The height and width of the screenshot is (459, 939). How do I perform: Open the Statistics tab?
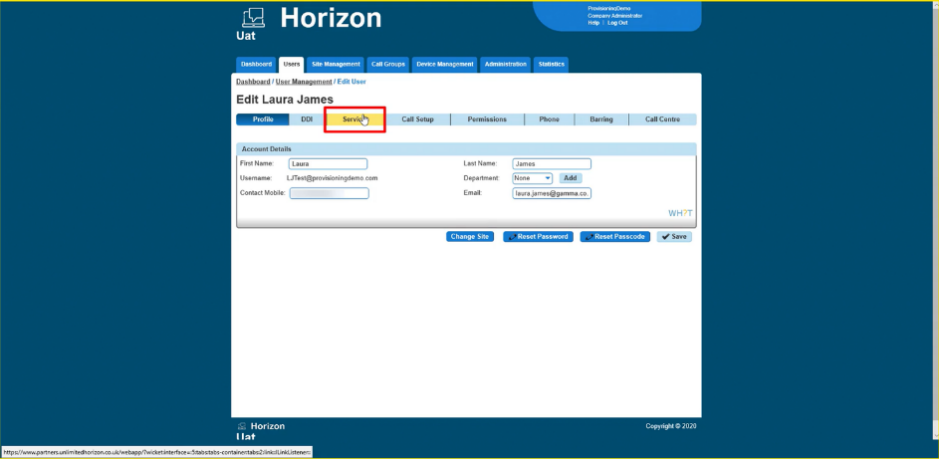pyautogui.click(x=551, y=64)
